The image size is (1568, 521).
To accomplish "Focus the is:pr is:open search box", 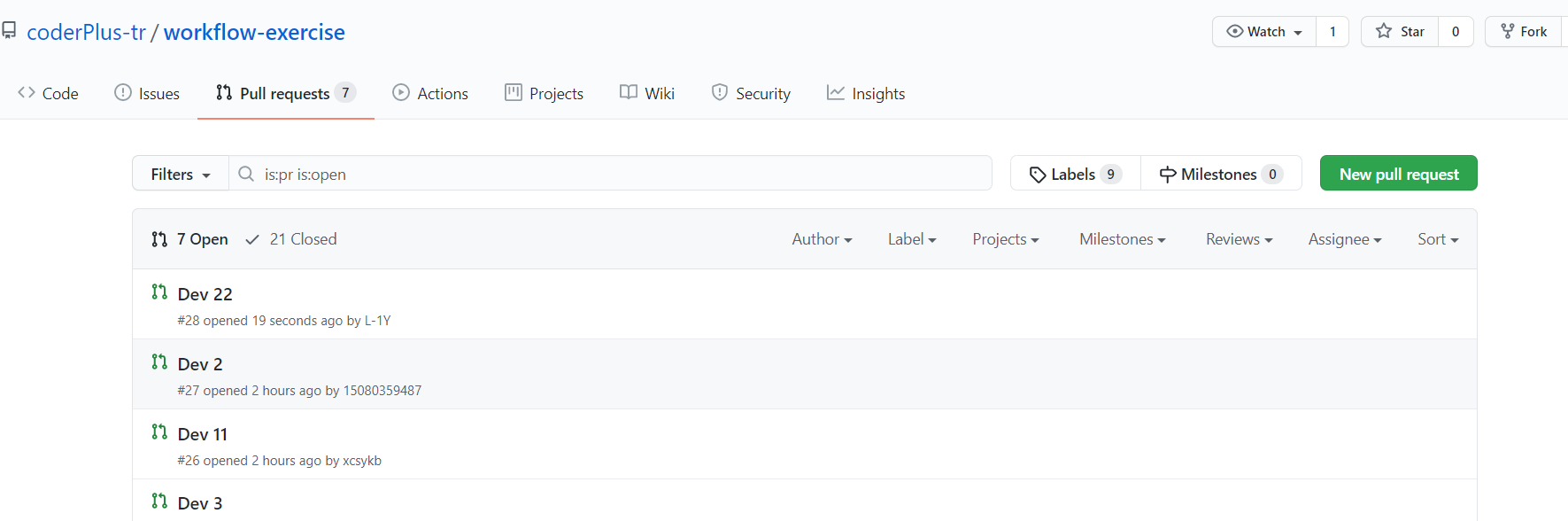I will 620,174.
